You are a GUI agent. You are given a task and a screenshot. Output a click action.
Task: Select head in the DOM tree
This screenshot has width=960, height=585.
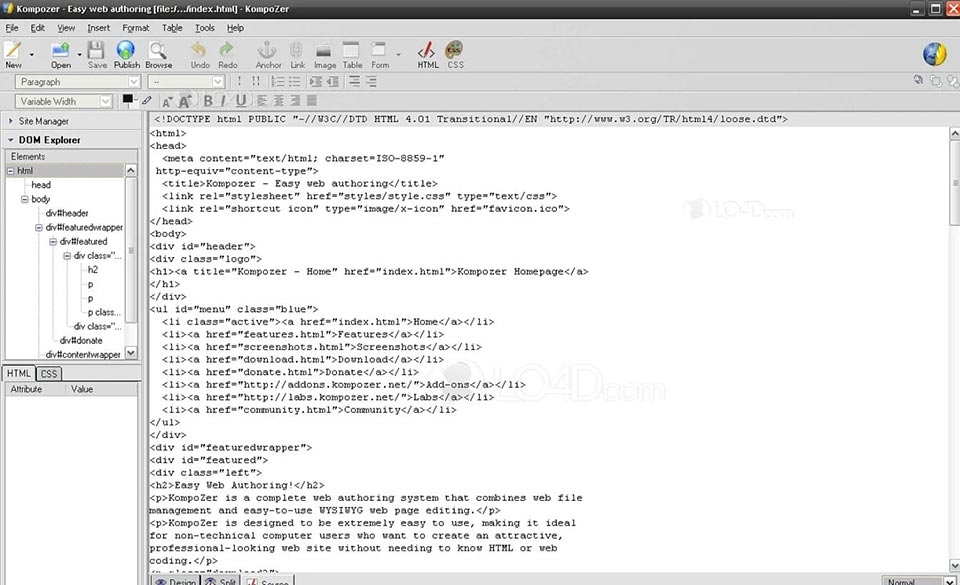(41, 185)
